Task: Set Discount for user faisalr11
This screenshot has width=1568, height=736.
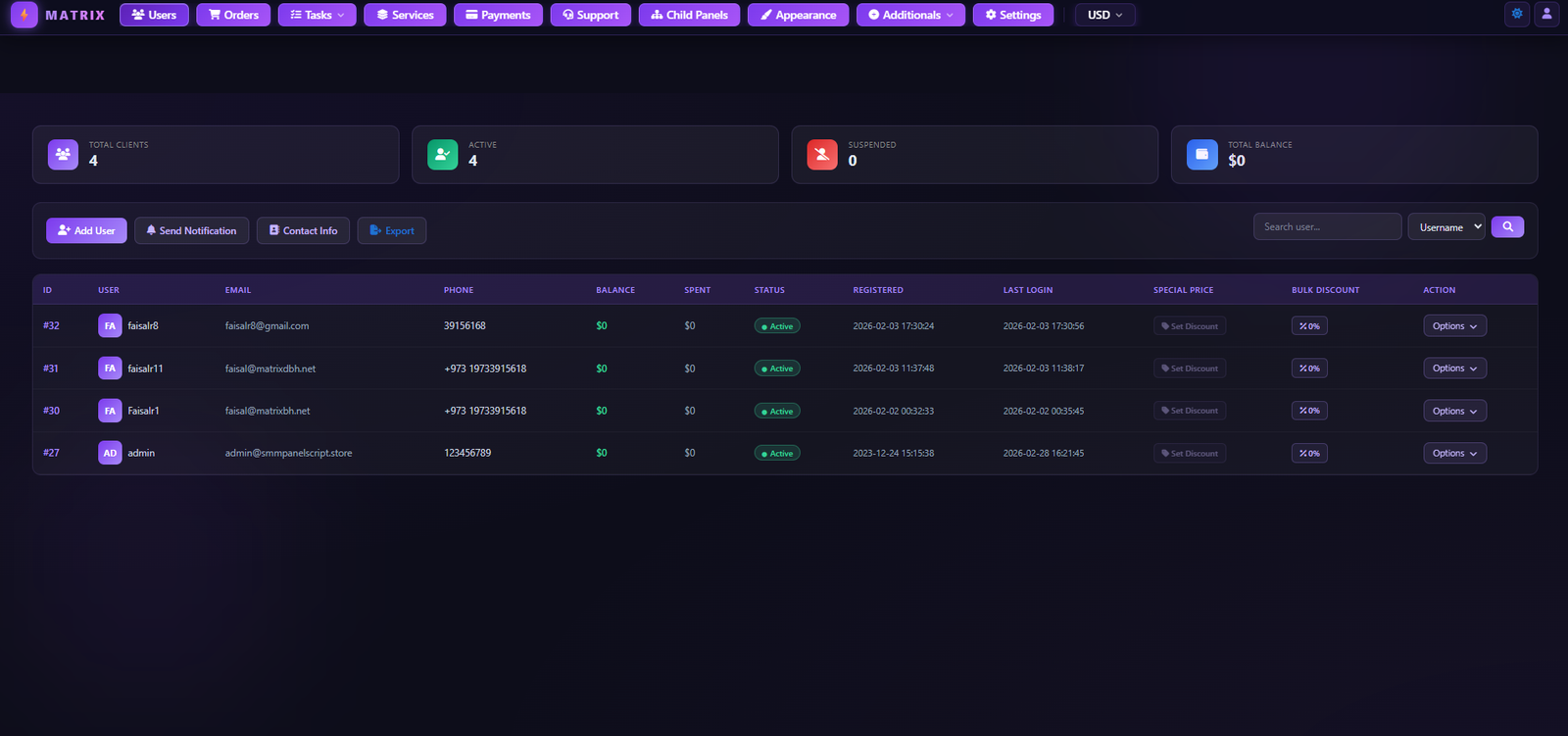Action: [1190, 368]
